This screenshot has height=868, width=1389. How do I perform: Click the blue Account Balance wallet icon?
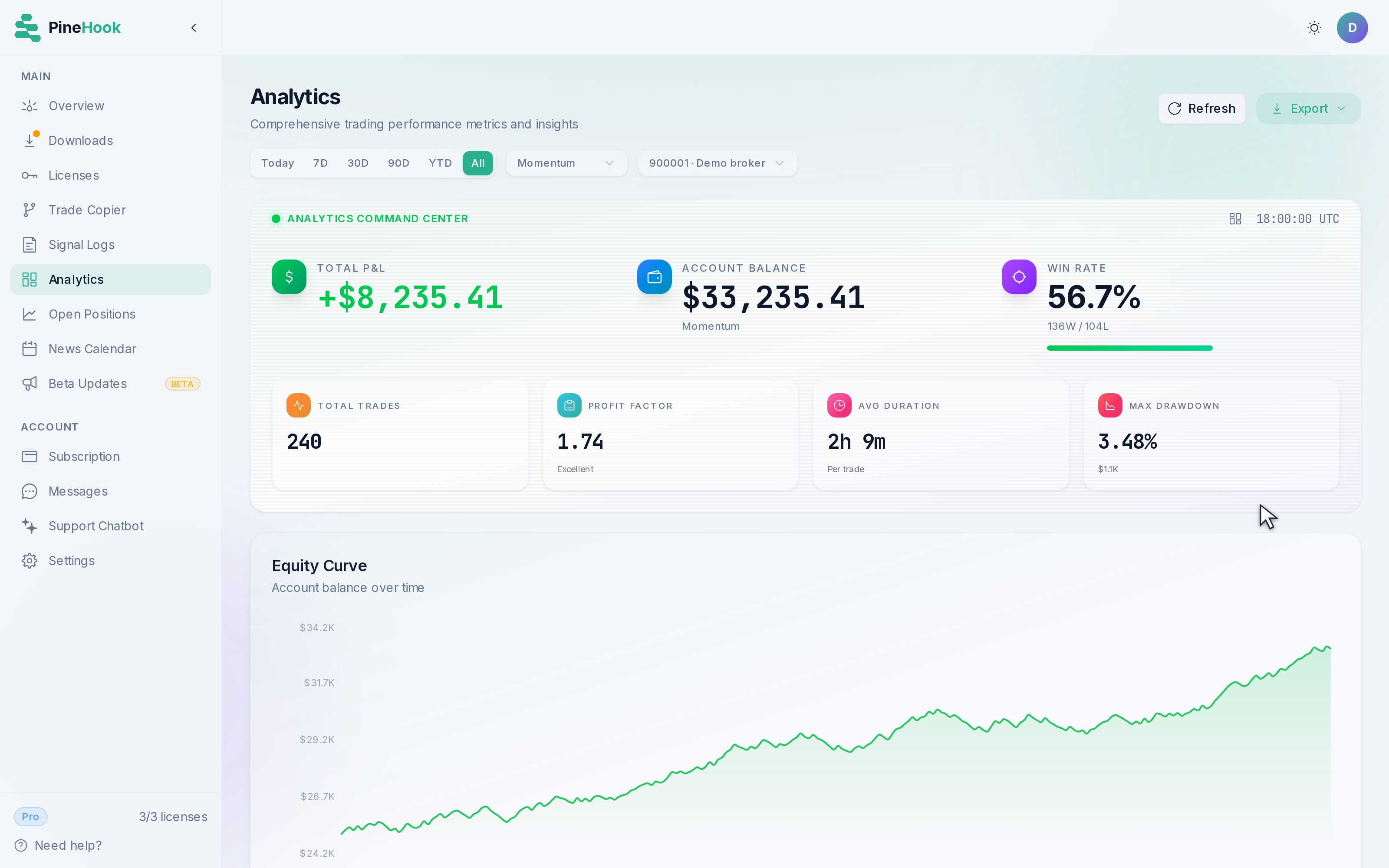[x=654, y=277]
